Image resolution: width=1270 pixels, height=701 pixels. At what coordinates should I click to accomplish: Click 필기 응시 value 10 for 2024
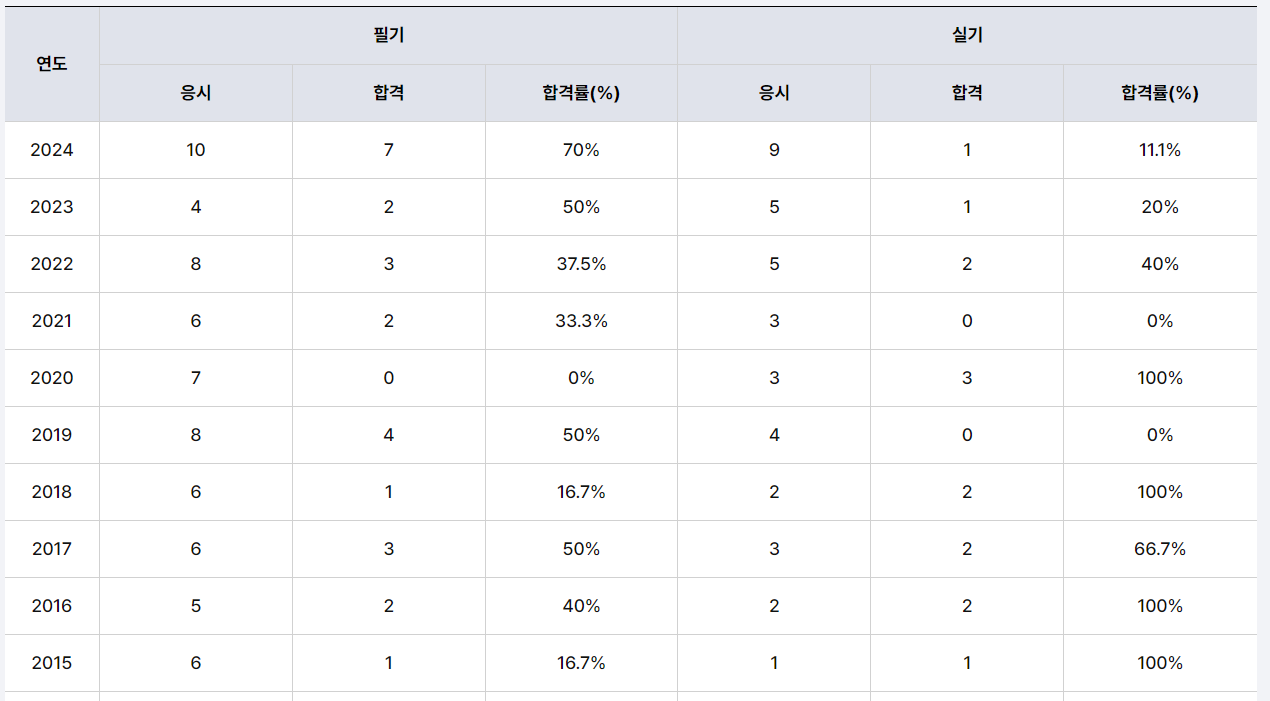click(x=196, y=150)
